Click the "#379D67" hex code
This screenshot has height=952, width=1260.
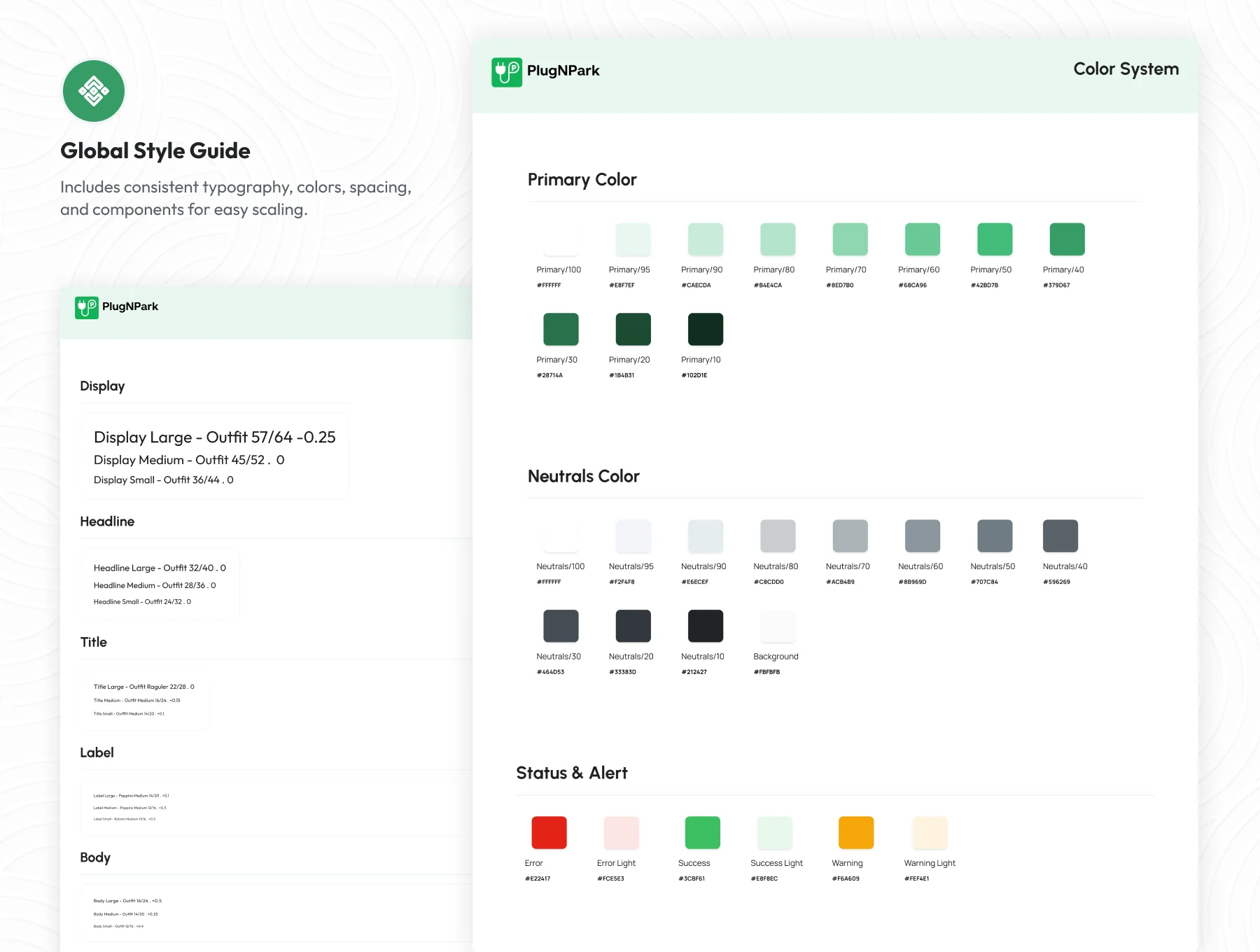(1056, 286)
